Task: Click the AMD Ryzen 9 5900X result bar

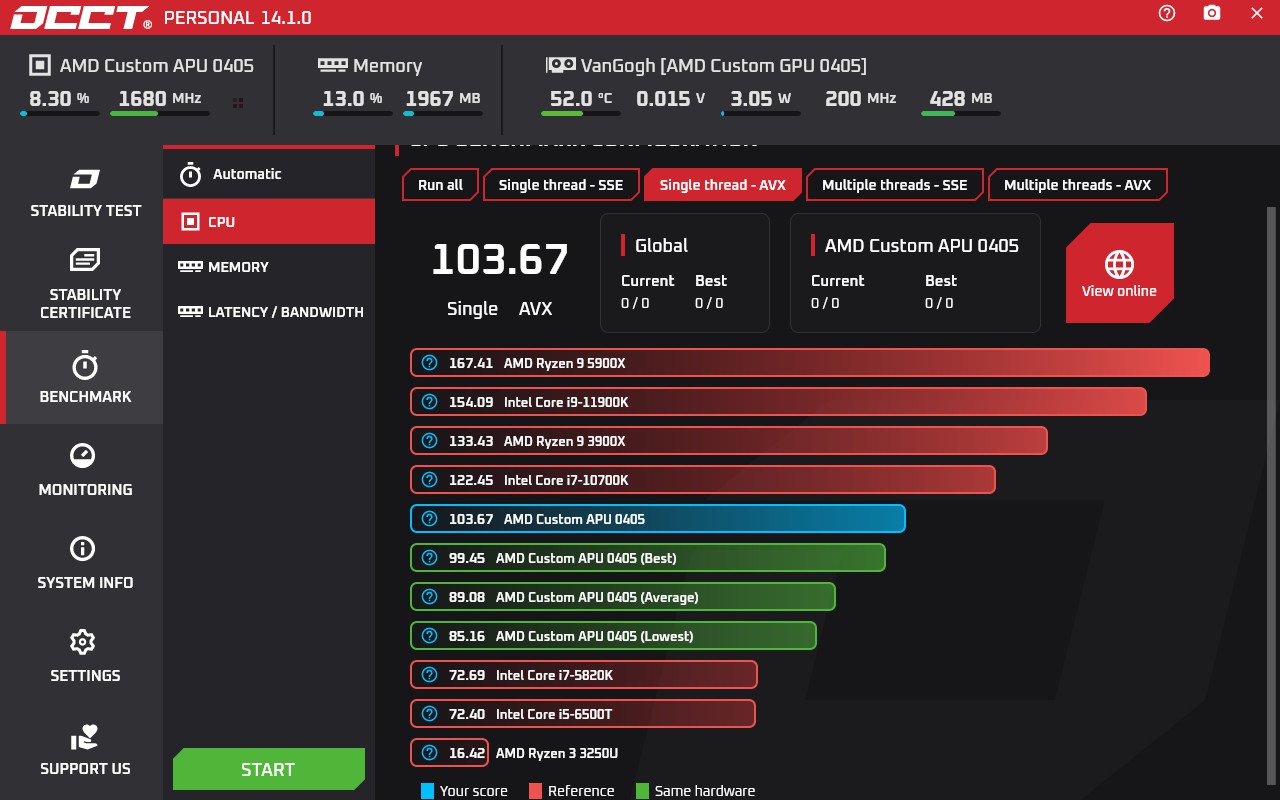Action: point(810,363)
